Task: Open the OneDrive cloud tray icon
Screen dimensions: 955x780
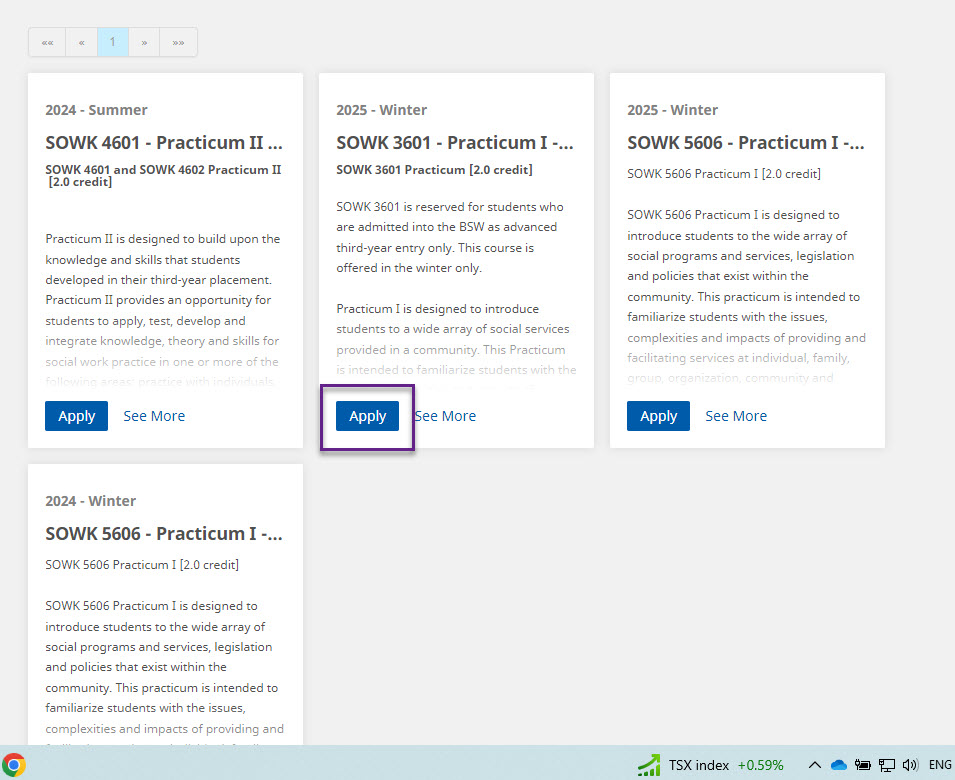Action: coord(839,765)
